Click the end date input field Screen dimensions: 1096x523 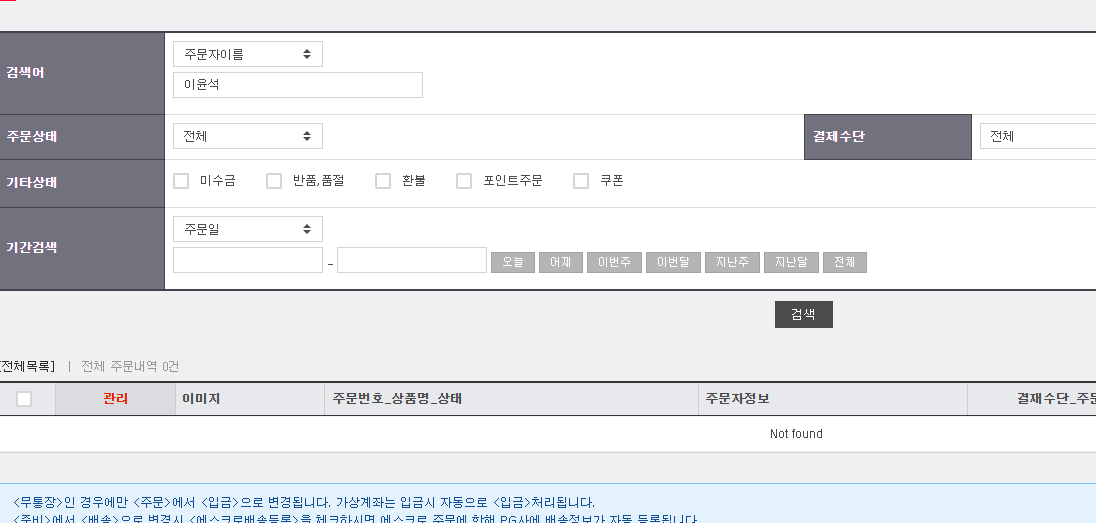411,261
